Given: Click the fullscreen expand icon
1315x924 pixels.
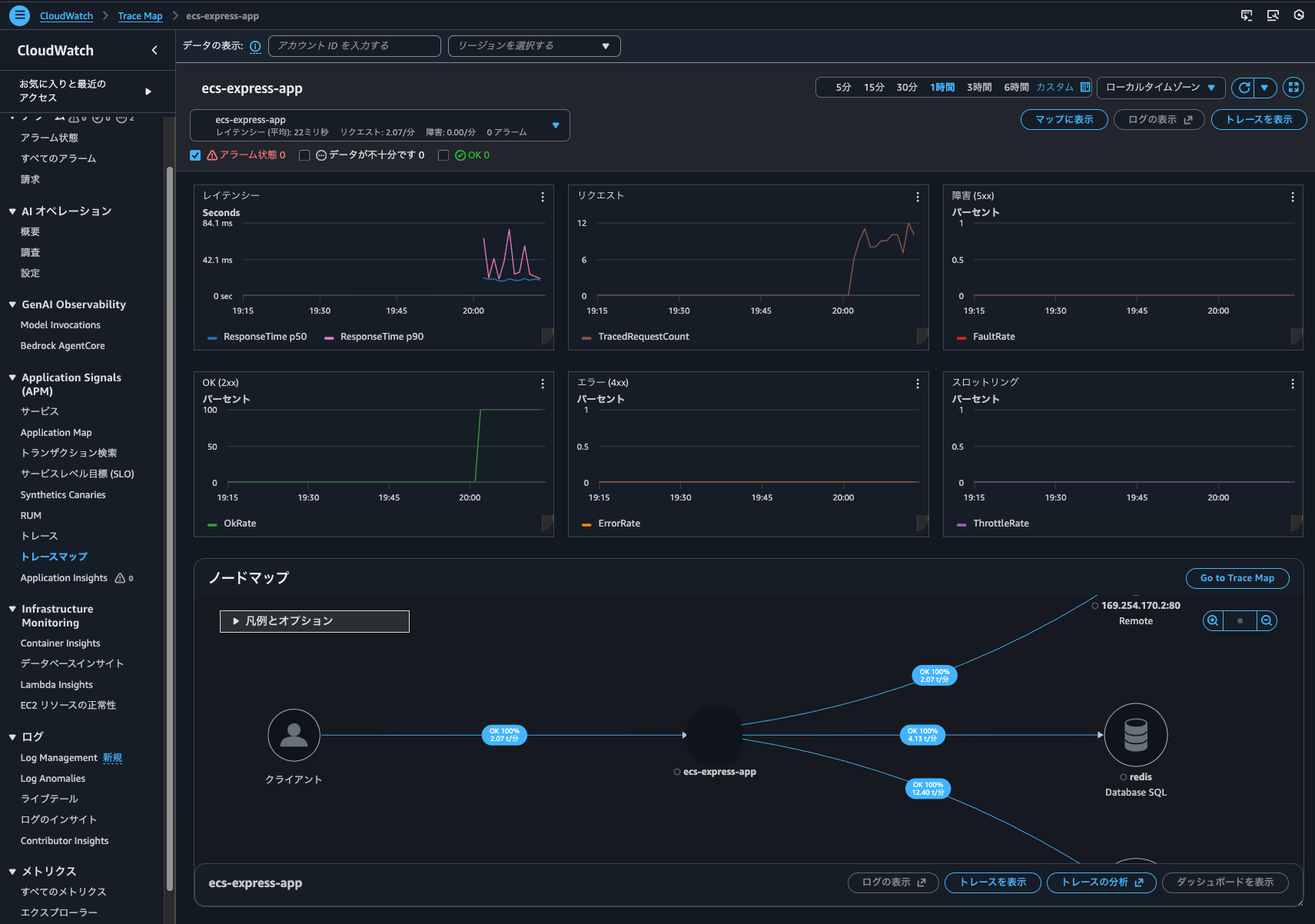Looking at the screenshot, I should pyautogui.click(x=1293, y=88).
